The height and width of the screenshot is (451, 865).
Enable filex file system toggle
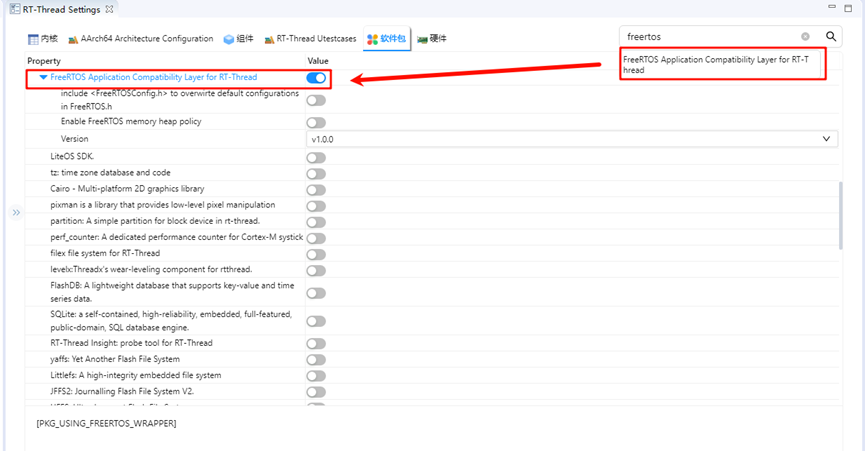click(x=316, y=255)
